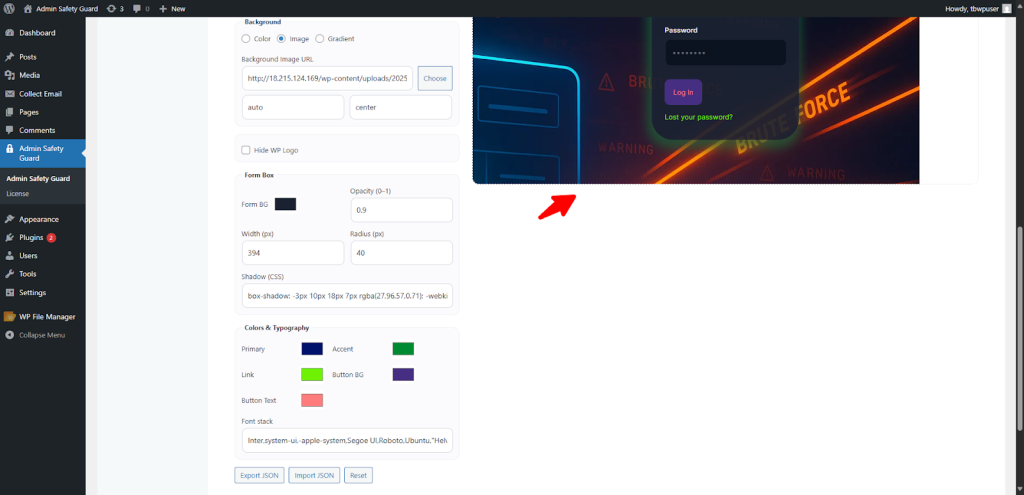Click the Export JSON button
The image size is (1024, 495).
tap(259, 475)
